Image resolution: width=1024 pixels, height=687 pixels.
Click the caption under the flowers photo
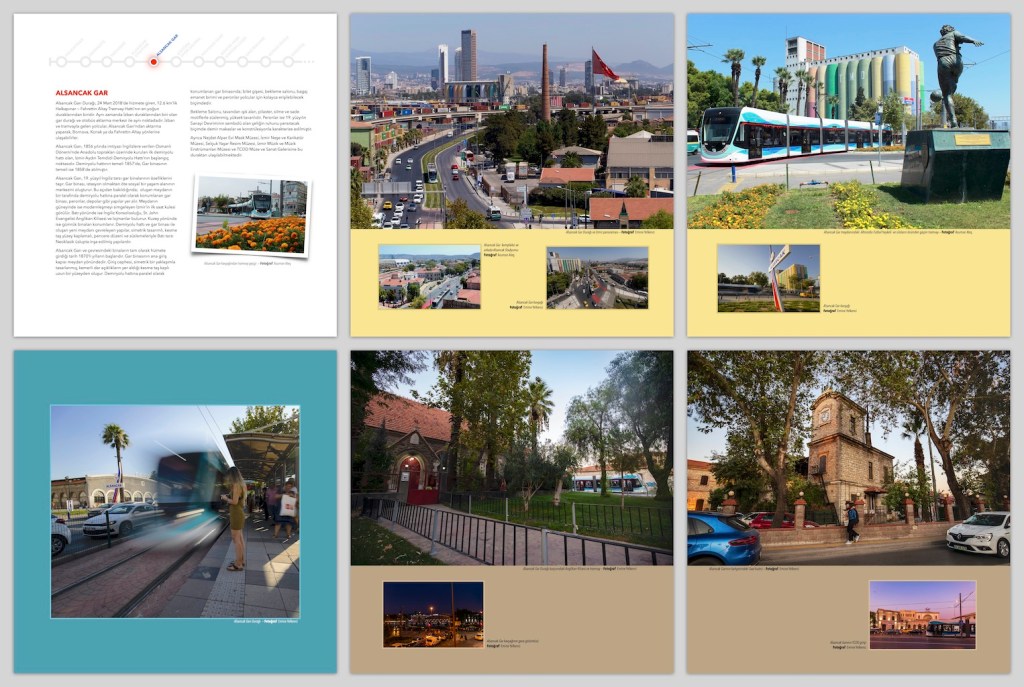coord(250,263)
